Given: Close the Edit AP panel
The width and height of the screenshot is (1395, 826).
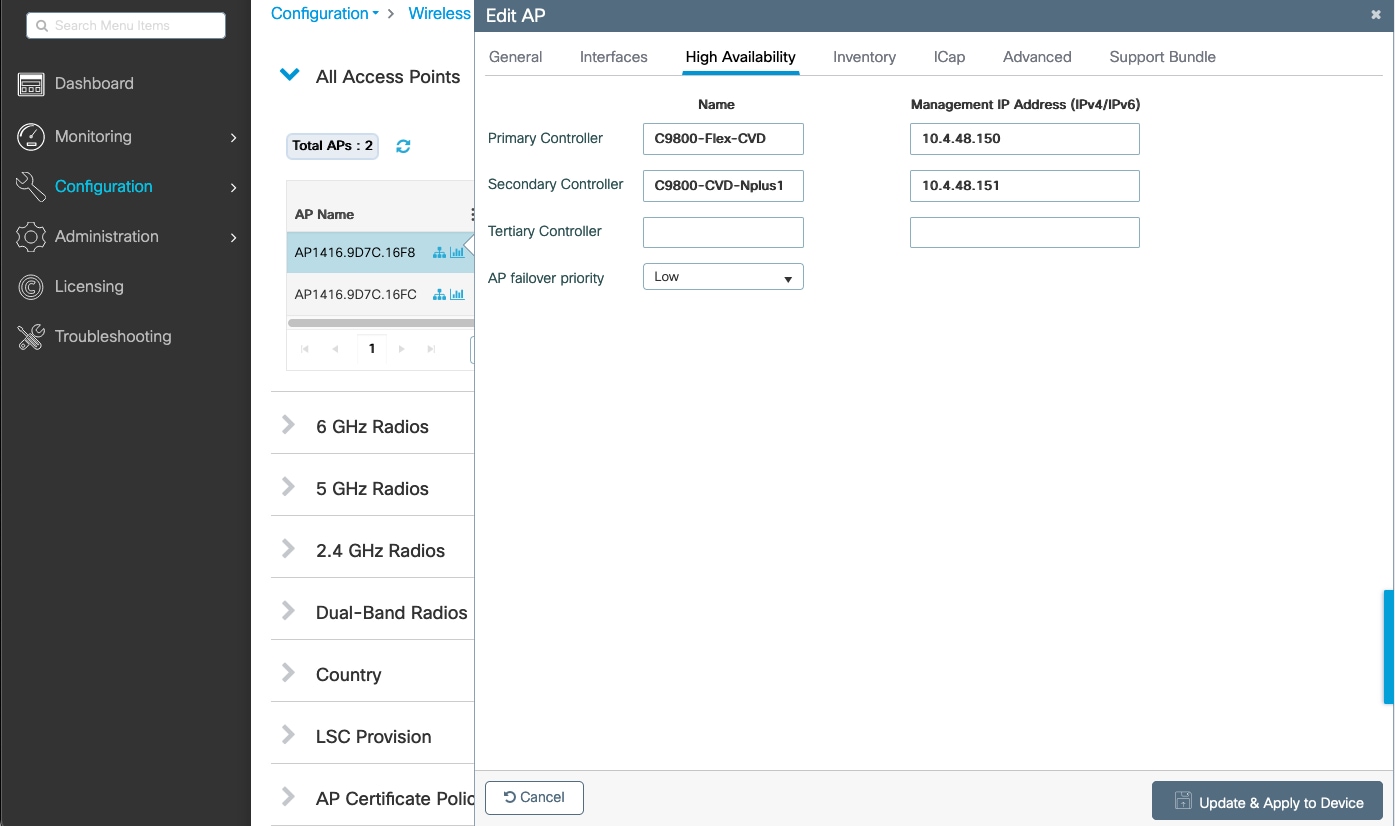Looking at the screenshot, I should pos(1376,15).
